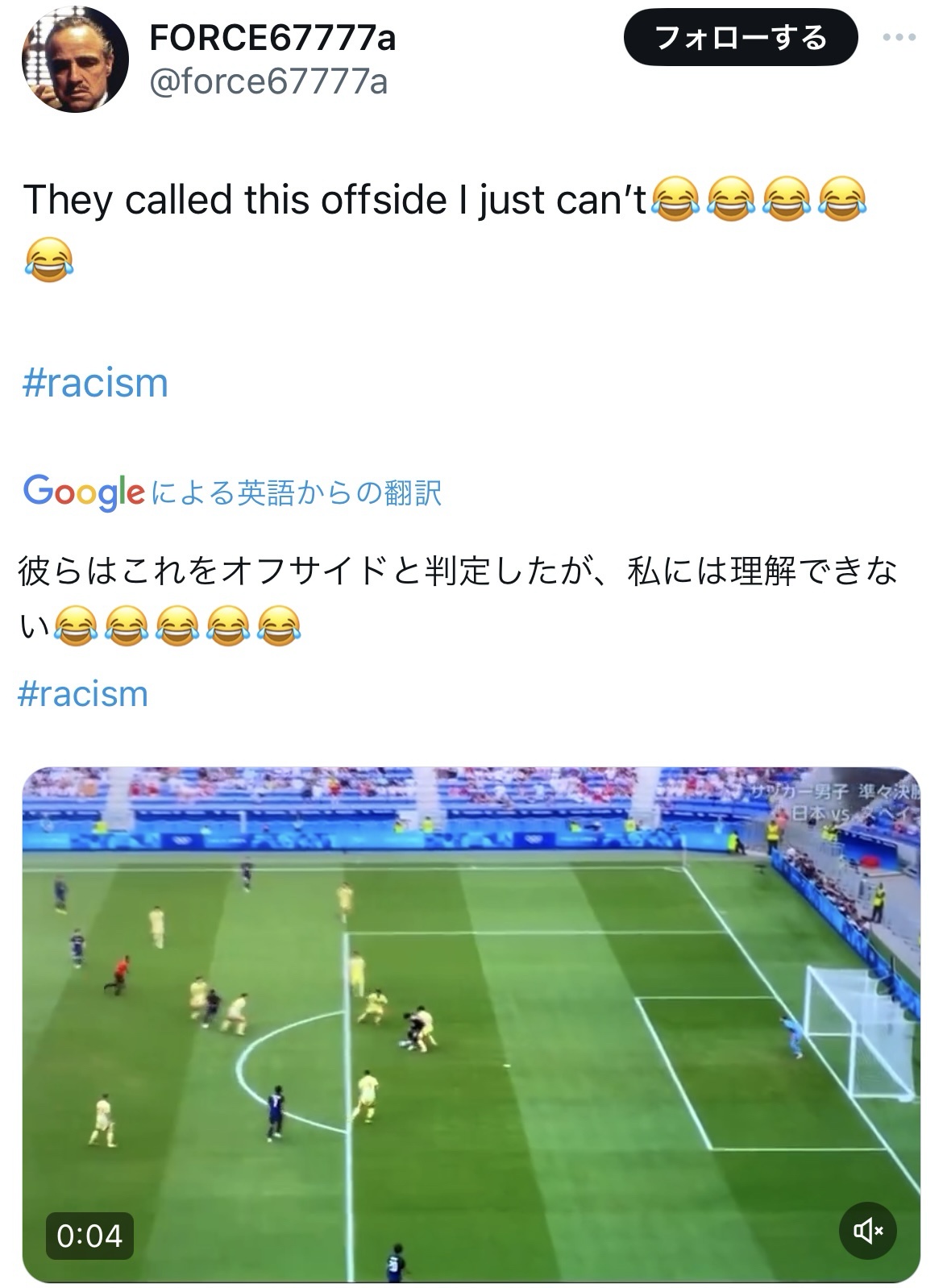The image size is (943, 1288).
Task: Open the @force67777a handle link
Action: [x=269, y=81]
